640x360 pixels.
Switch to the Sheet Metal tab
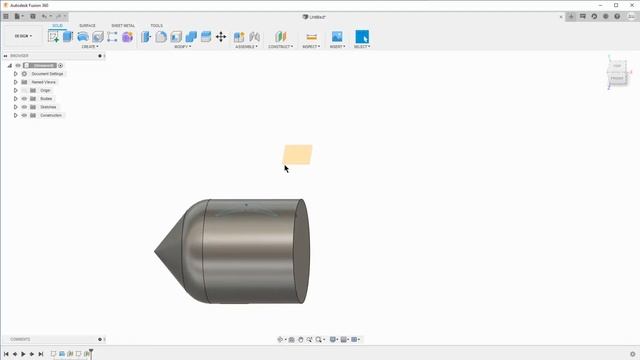pos(123,25)
